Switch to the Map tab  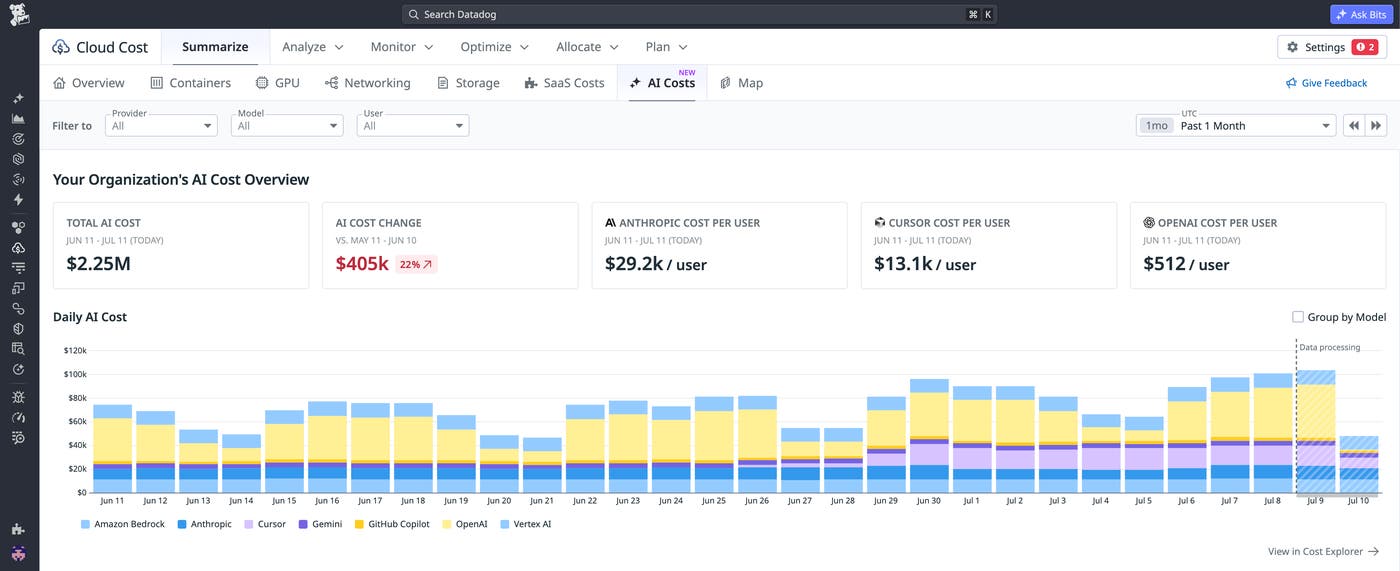(x=741, y=83)
